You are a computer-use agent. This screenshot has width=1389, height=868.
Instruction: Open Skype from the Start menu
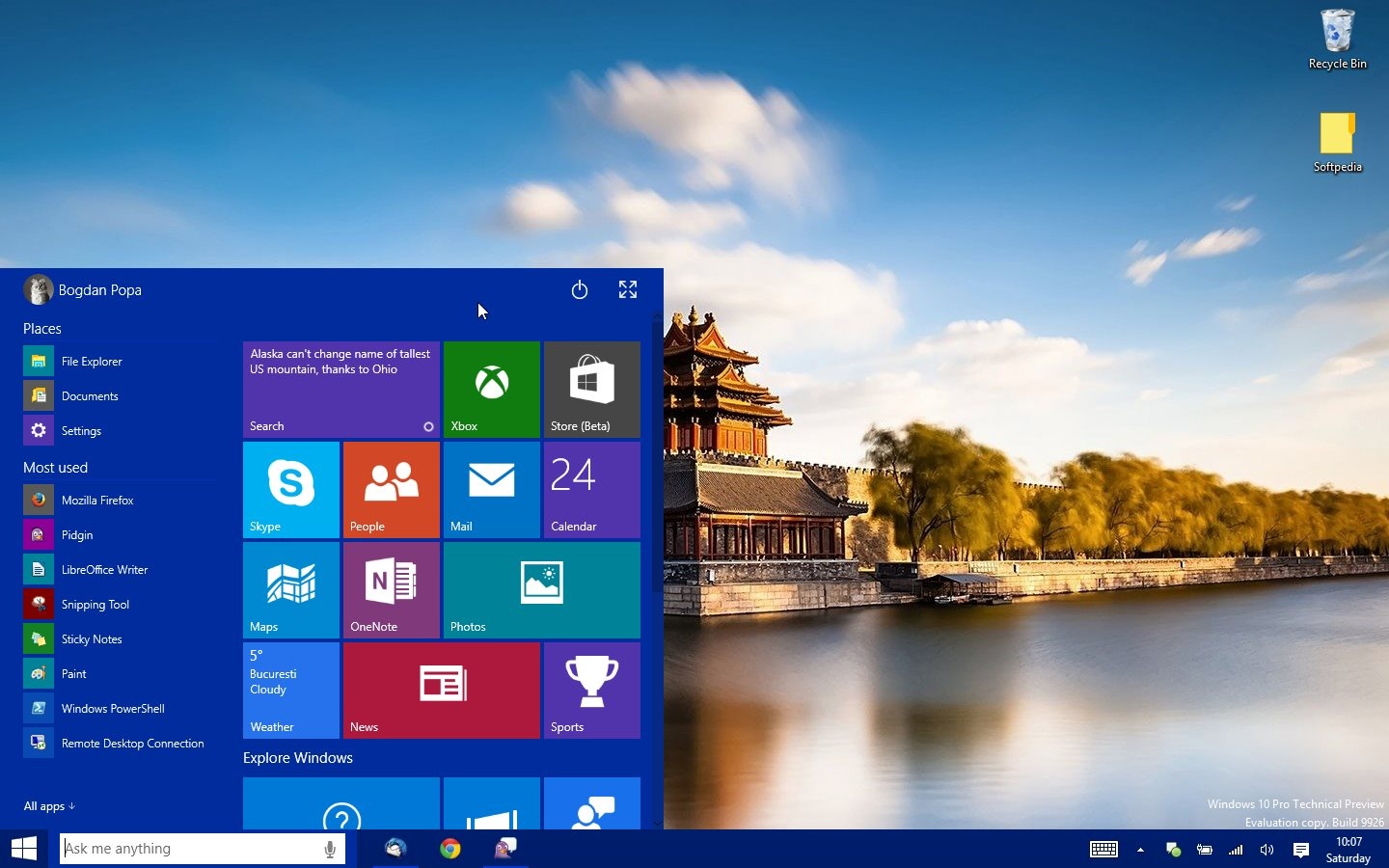pyautogui.click(x=290, y=489)
